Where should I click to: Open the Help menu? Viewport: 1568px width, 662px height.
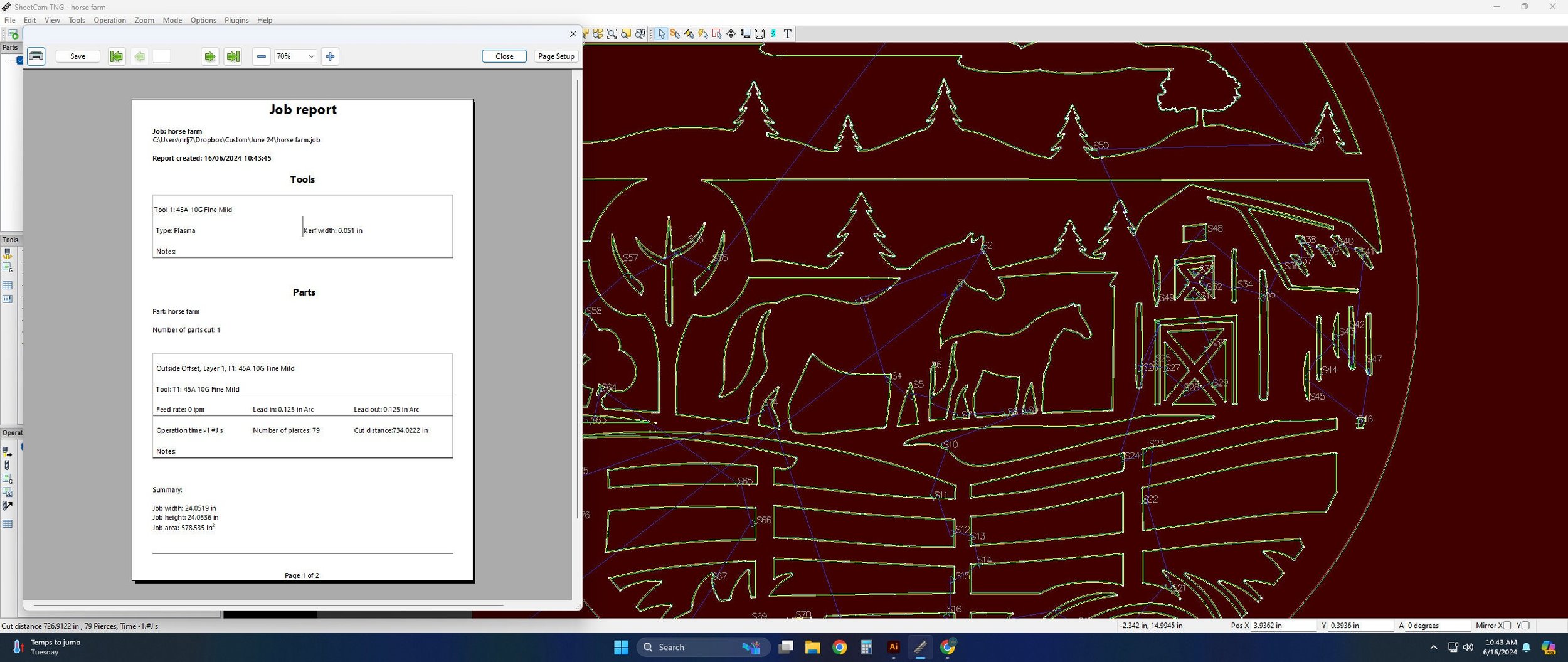coord(265,20)
